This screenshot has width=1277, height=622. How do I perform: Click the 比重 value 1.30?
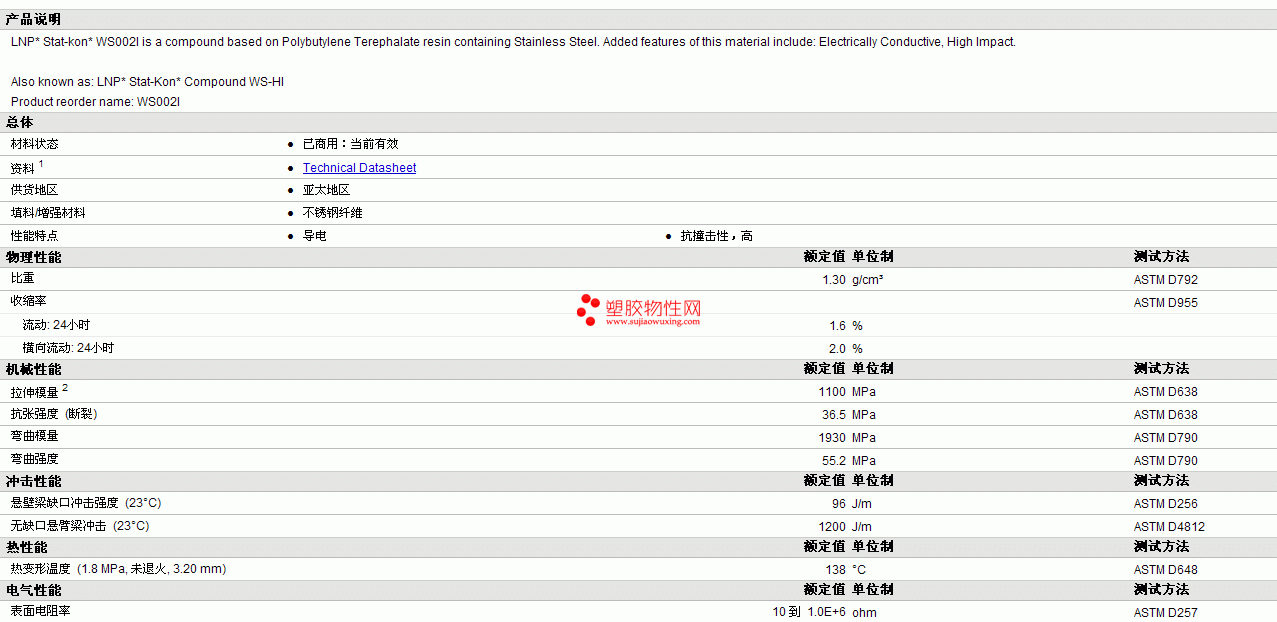coord(834,280)
